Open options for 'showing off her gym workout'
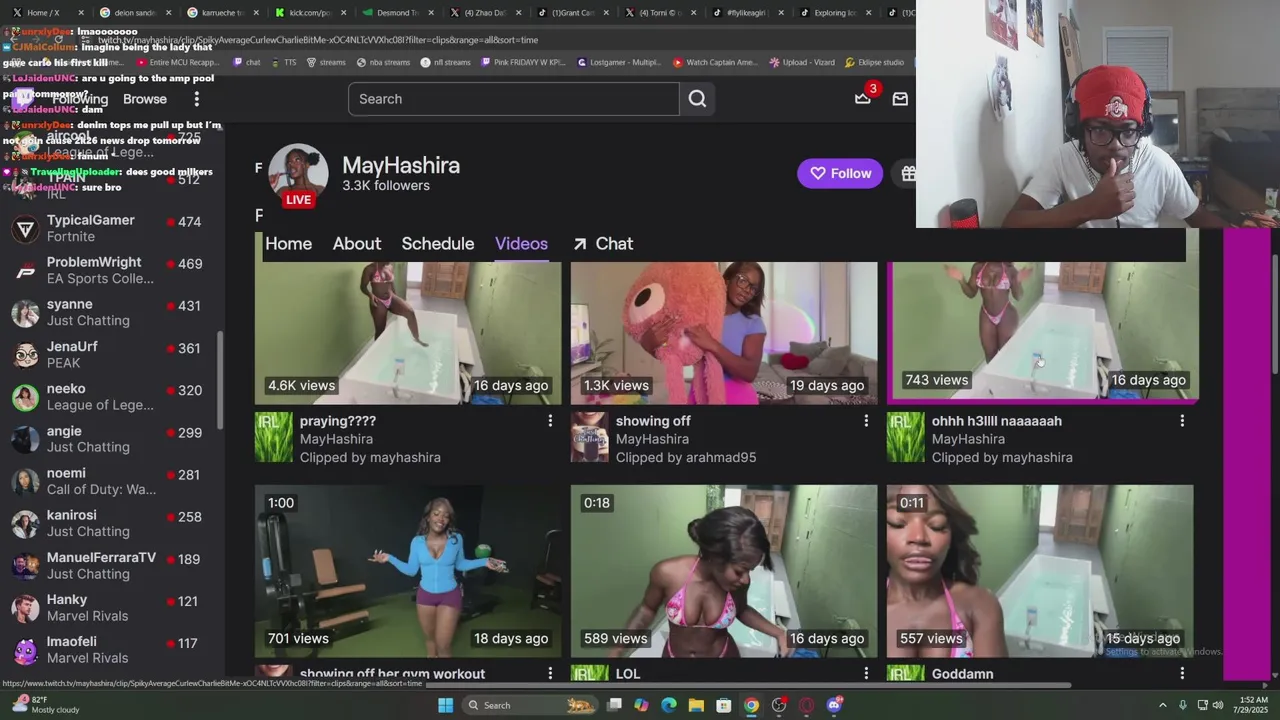The width and height of the screenshot is (1280, 720). [x=549, y=674]
